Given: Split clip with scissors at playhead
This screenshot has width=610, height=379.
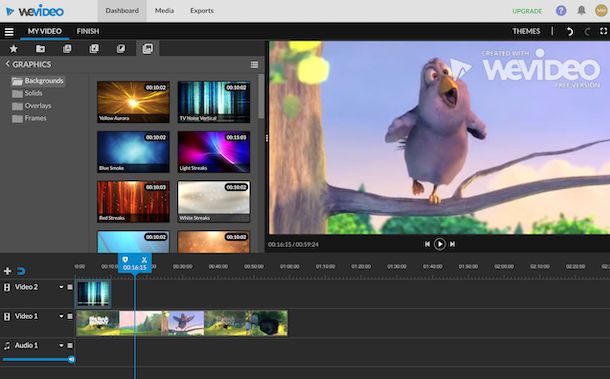Looking at the screenshot, I should pos(144,260).
